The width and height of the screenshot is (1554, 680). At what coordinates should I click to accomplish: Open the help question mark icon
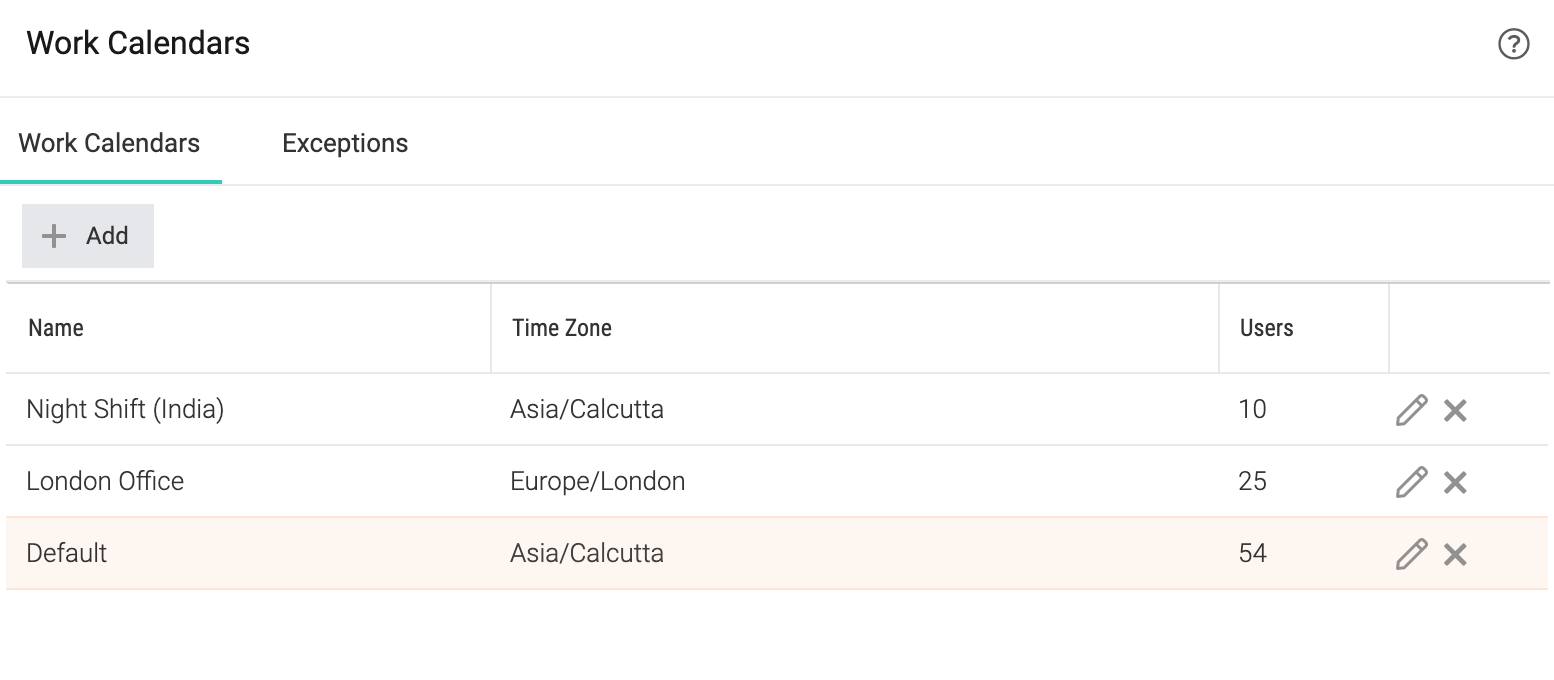pyautogui.click(x=1513, y=44)
